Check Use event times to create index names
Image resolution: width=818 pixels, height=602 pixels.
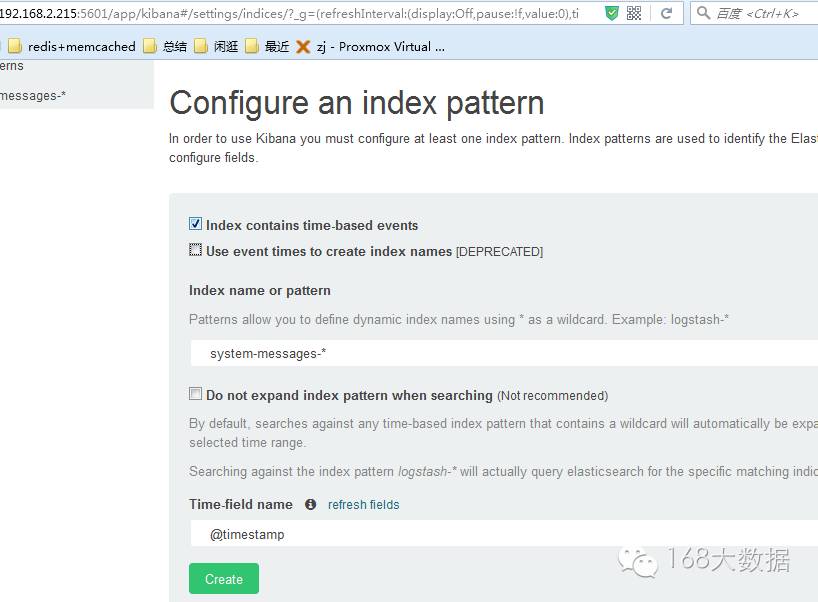click(195, 250)
